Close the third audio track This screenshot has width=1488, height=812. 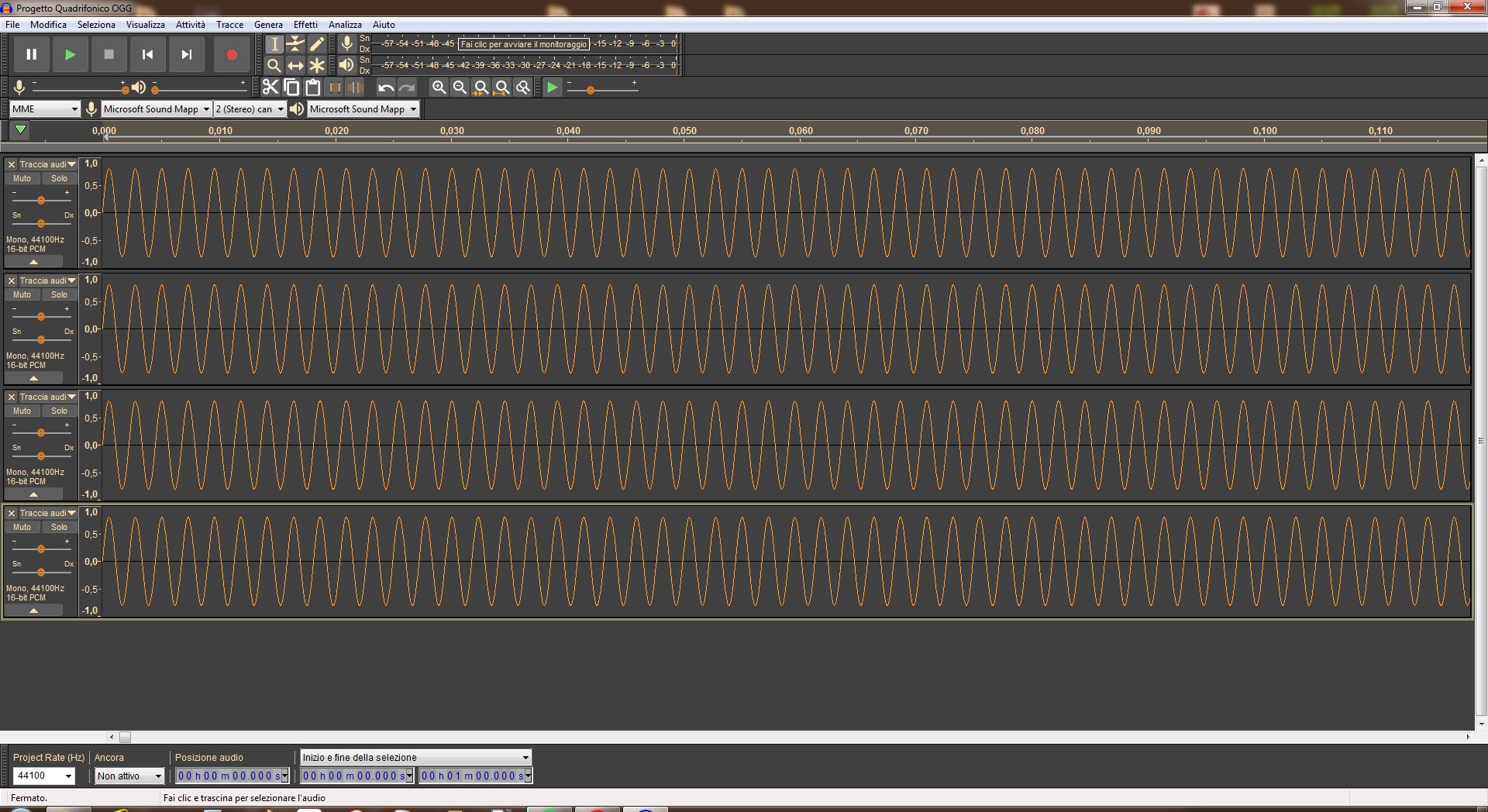pyautogui.click(x=12, y=397)
